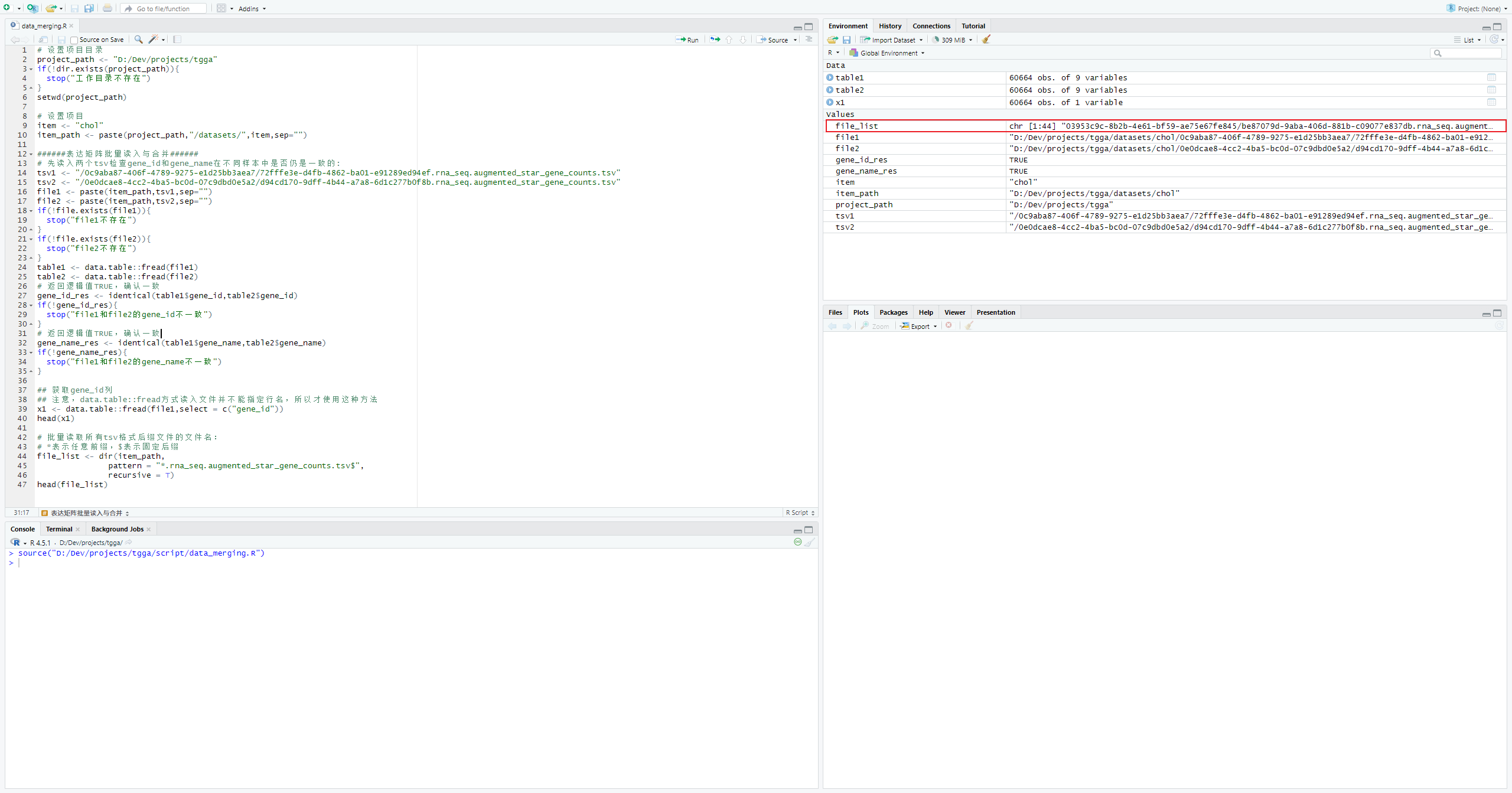Click the Print document icon
This screenshot has height=793, width=1512.
107,8
